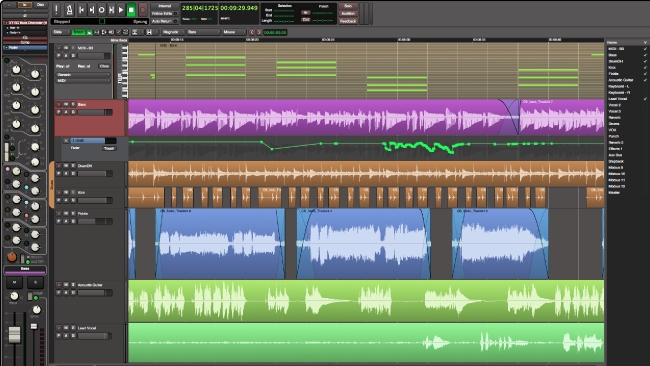The image size is (650, 366).
Task: Adjust the Kick track gain slider
Action: tap(95, 200)
